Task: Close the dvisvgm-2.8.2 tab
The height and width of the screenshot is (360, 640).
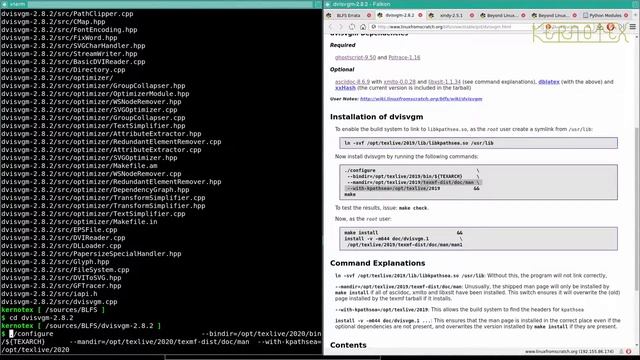Action: (420, 16)
